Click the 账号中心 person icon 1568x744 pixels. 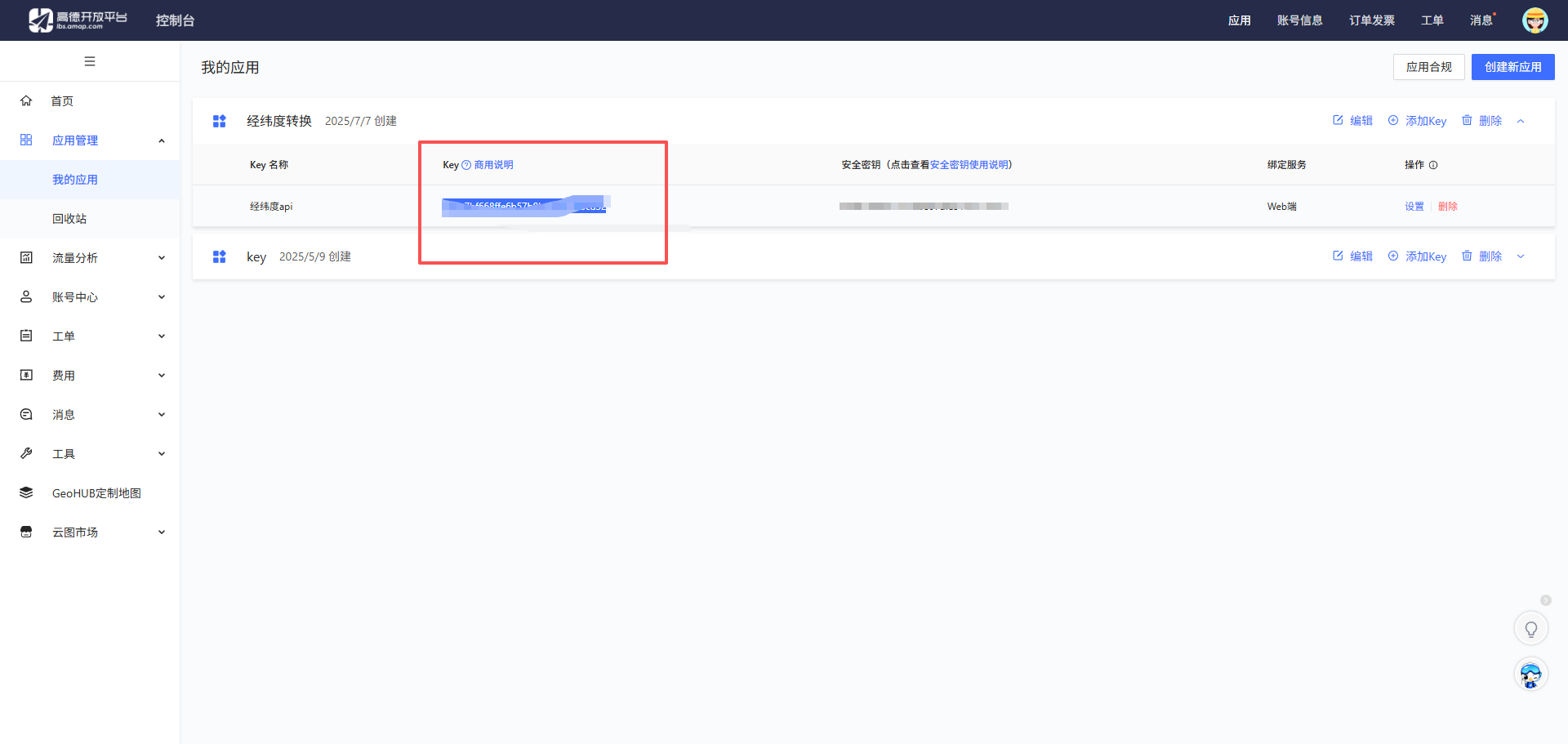[26, 296]
